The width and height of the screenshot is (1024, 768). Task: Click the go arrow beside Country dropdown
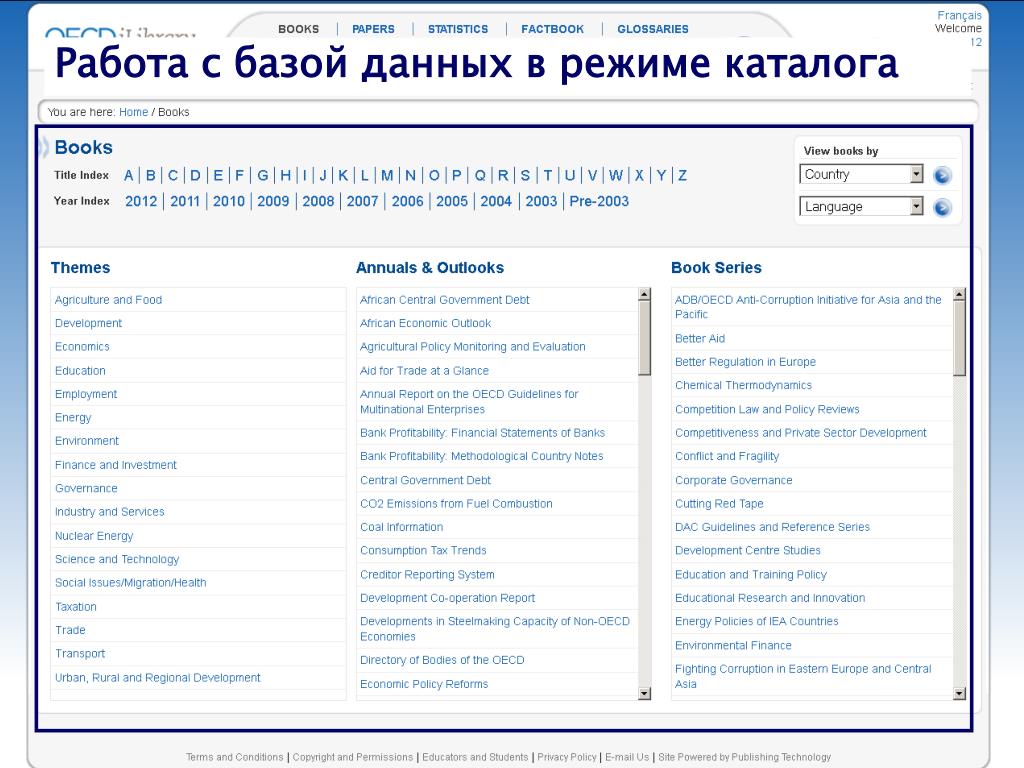point(942,175)
